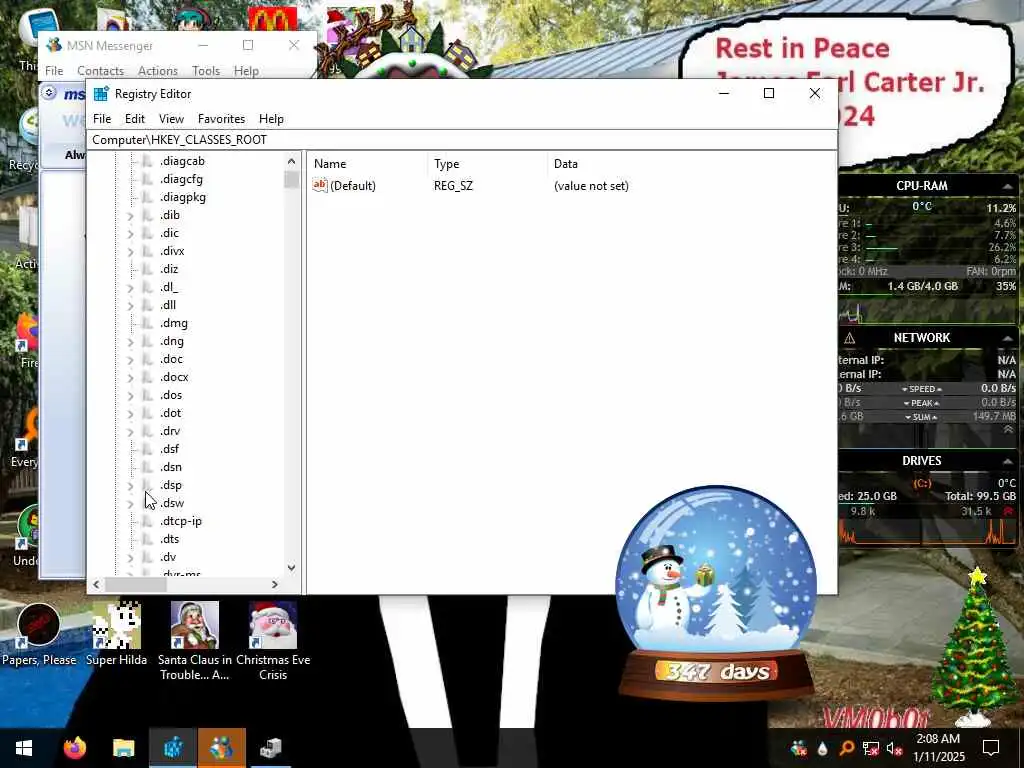Expand the .dv registry key
Image resolution: width=1024 pixels, height=768 pixels.
(130, 558)
